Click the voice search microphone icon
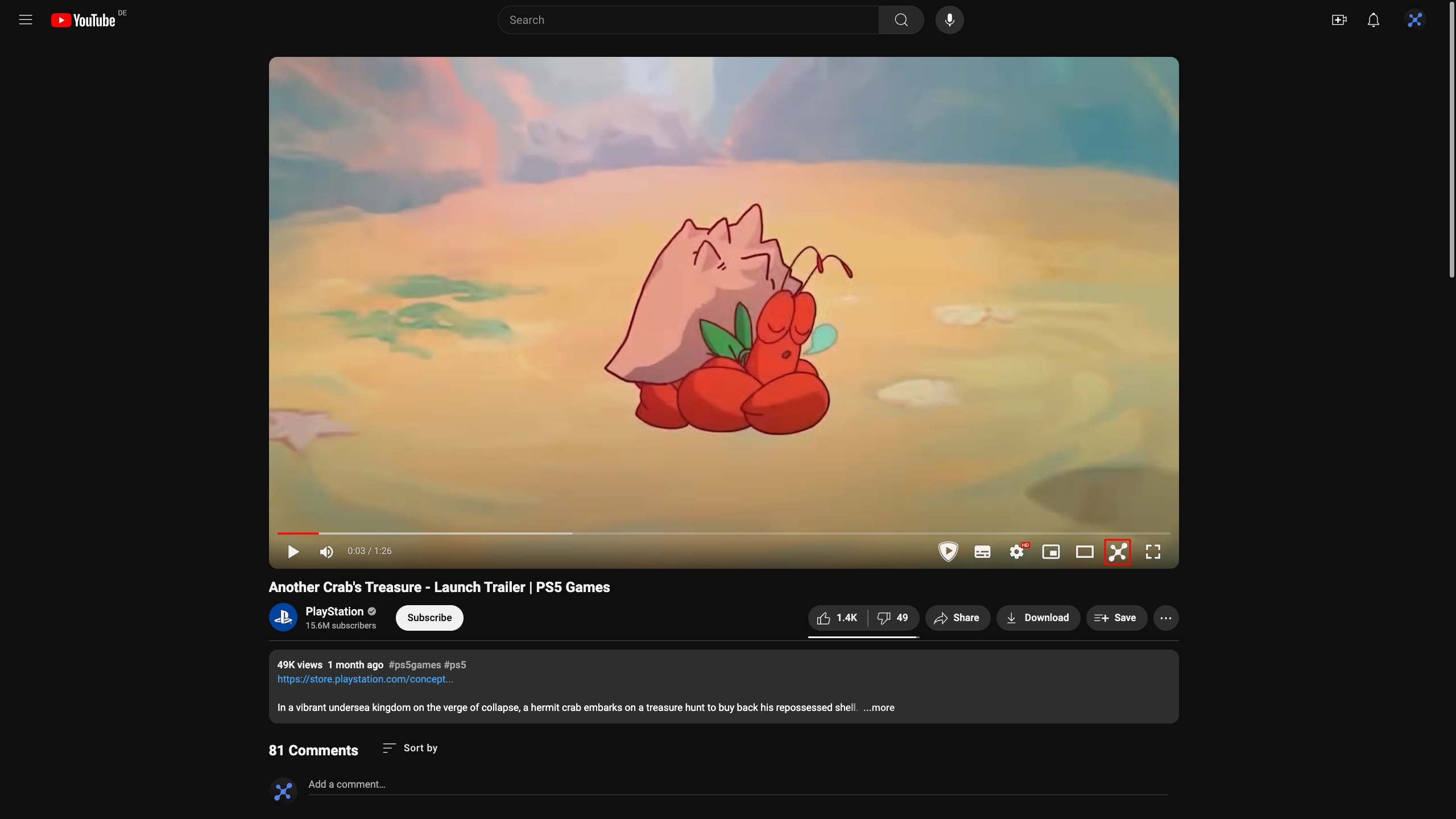1456x819 pixels. pos(949,20)
